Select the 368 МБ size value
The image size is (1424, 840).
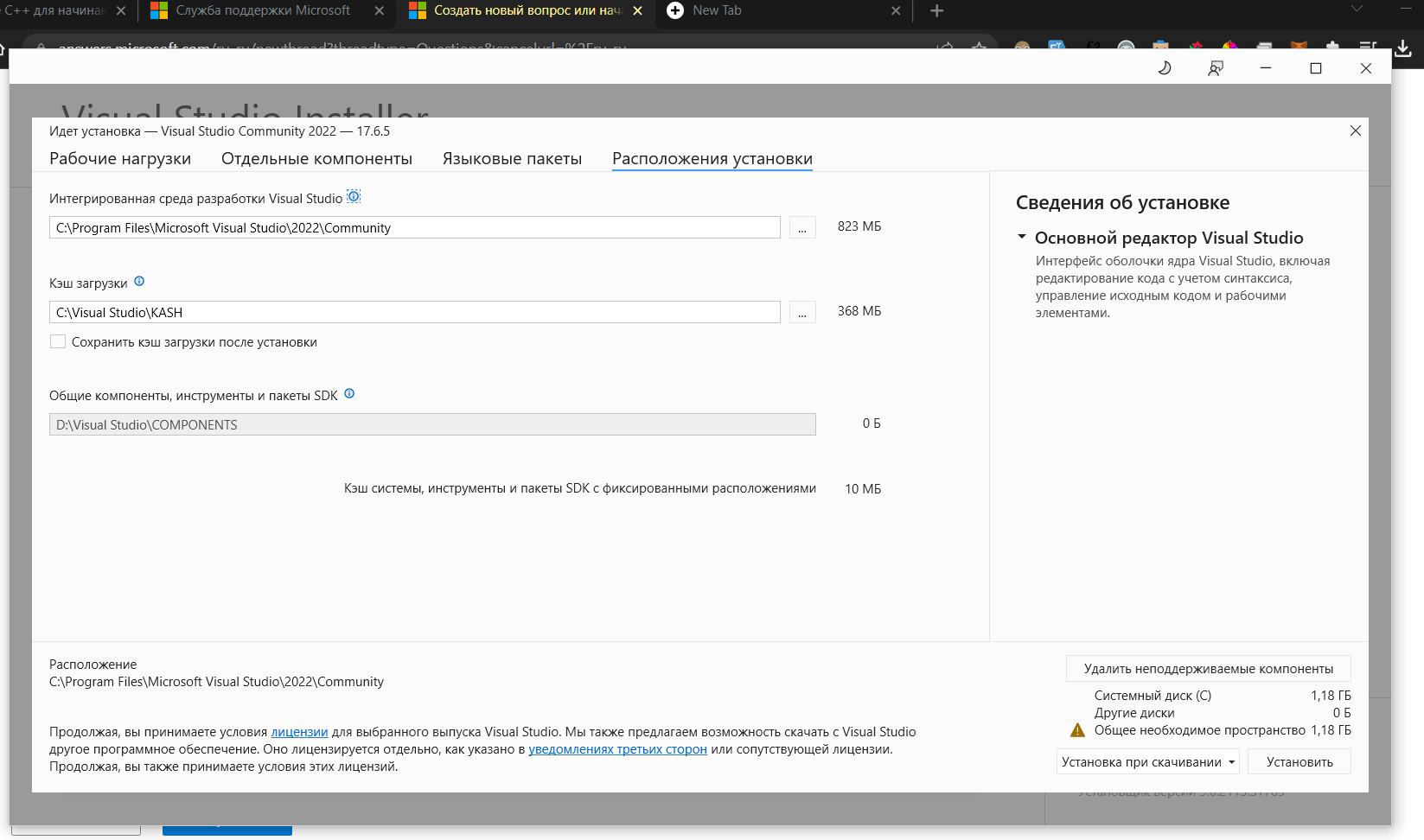[859, 311]
